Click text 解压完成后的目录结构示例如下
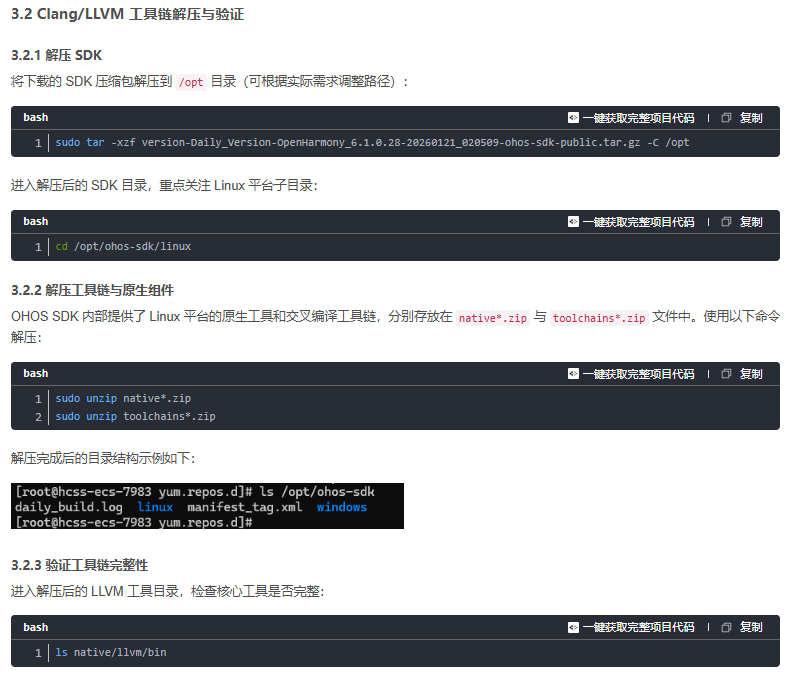 pyautogui.click(x=103, y=458)
